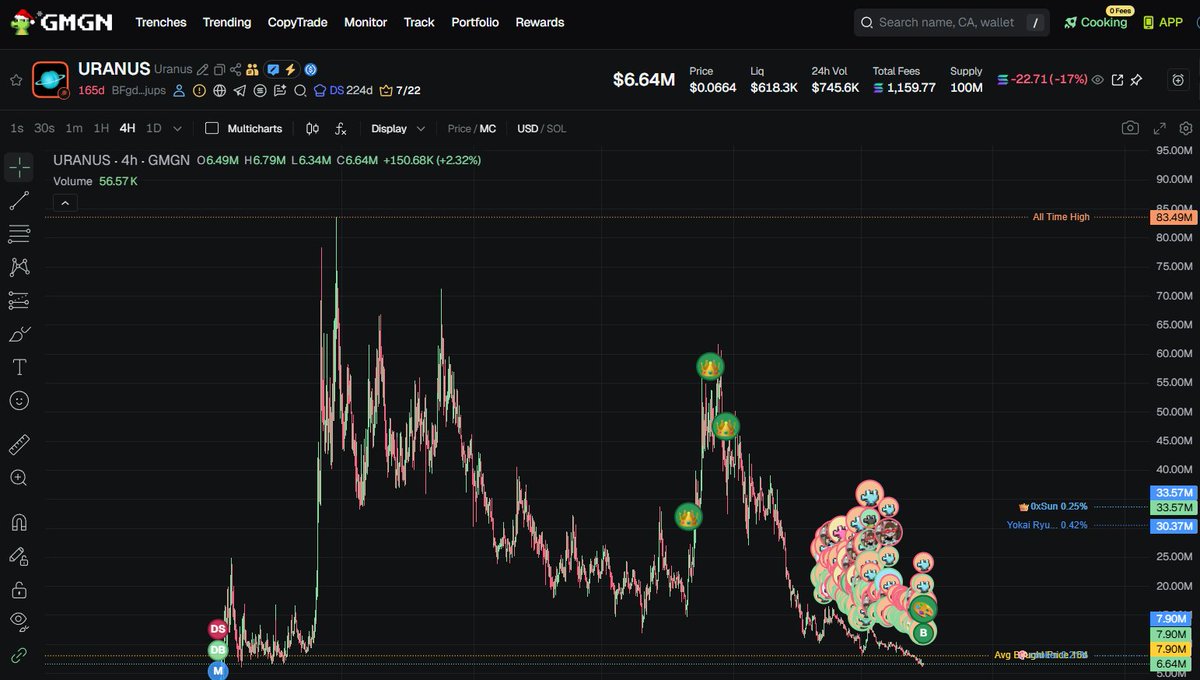Open chart settings gear
This screenshot has width=1200, height=680.
coord(1185,128)
